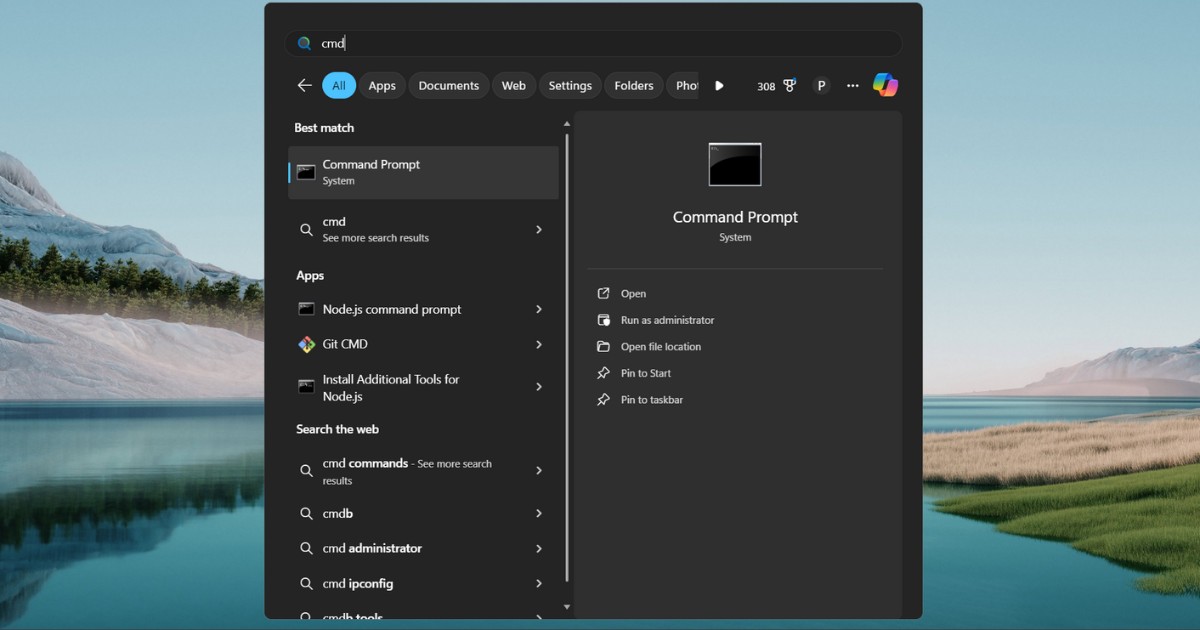Image resolution: width=1200 pixels, height=630 pixels.
Task: Click the back arrow icon
Action: point(304,86)
